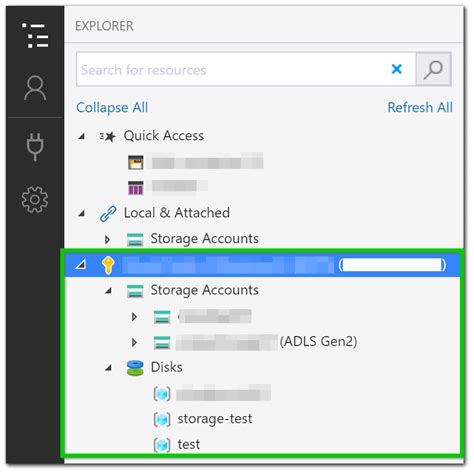Select the storage-test item
Image resolution: width=474 pixels, height=474 pixels.
[x=215, y=419]
